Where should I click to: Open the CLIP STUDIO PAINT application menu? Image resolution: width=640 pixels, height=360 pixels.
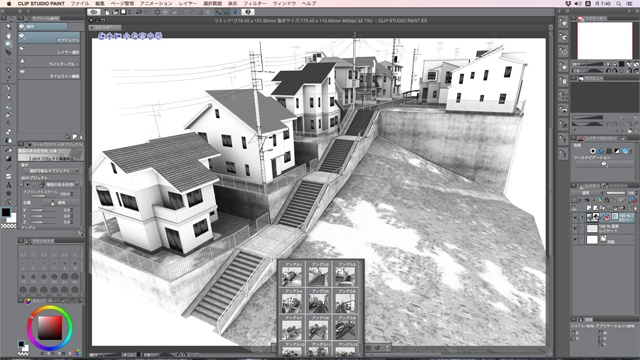pyautogui.click(x=41, y=3)
